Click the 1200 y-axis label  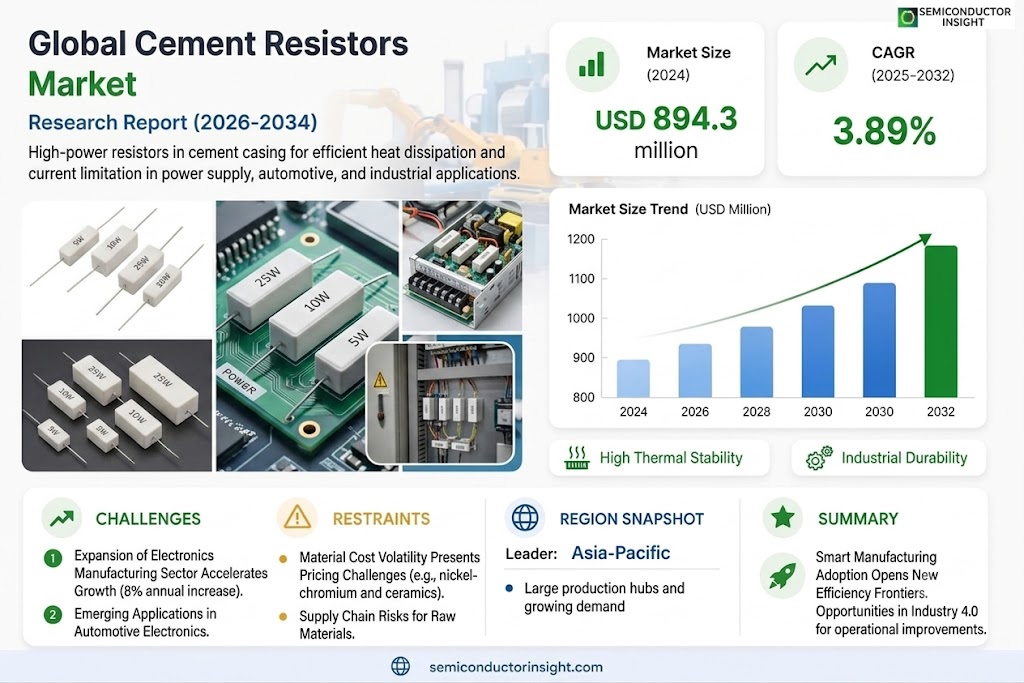[x=581, y=239]
